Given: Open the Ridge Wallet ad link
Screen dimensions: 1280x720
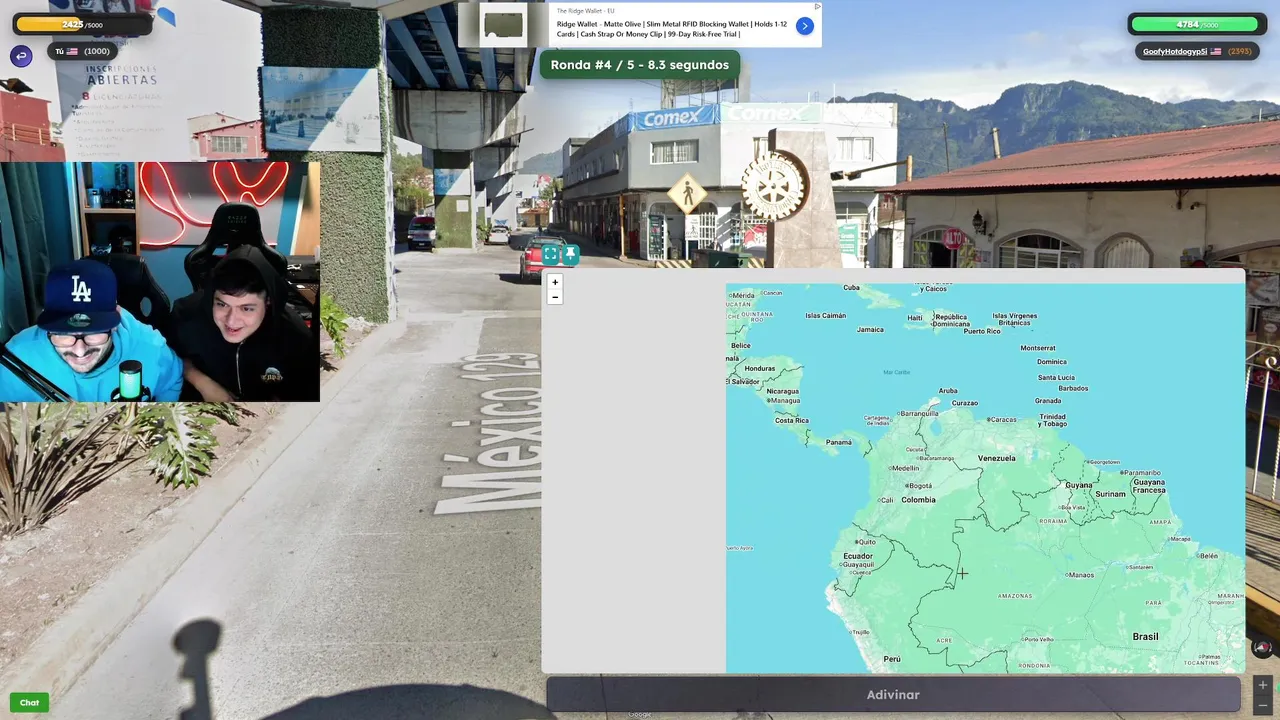Looking at the screenshot, I should [x=672, y=28].
